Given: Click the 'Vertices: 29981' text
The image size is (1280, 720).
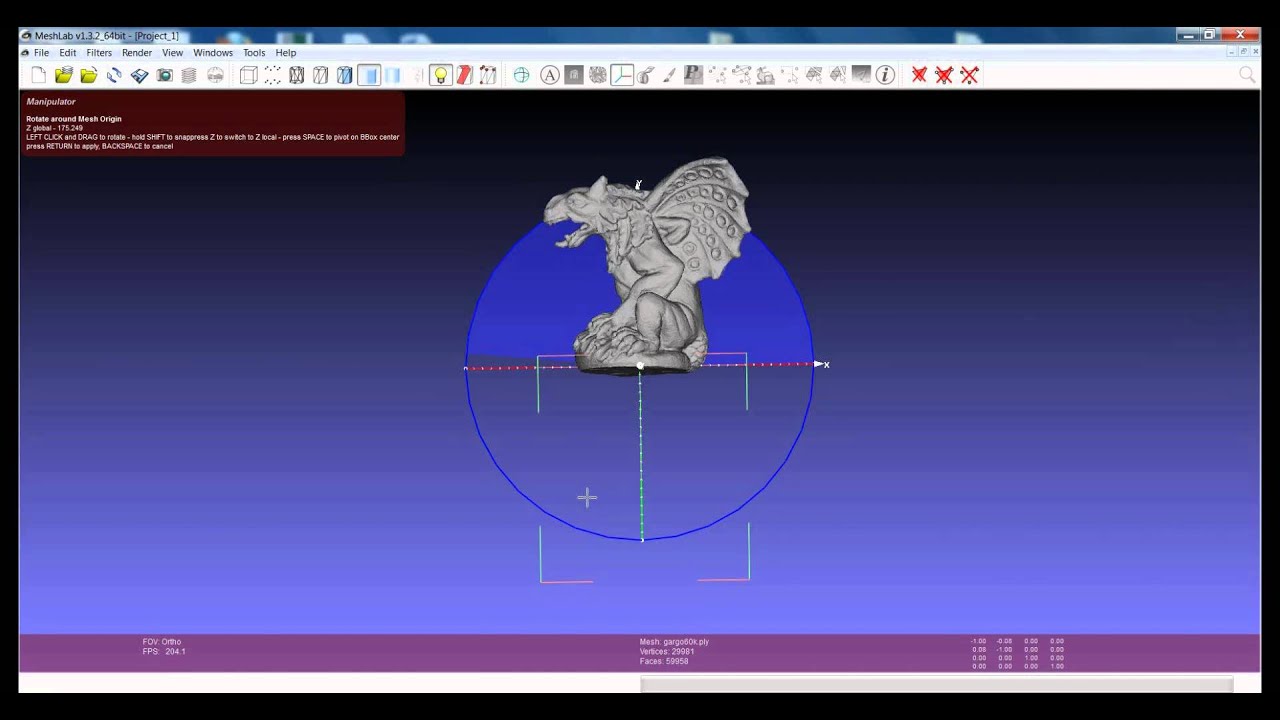Looking at the screenshot, I should 666,651.
